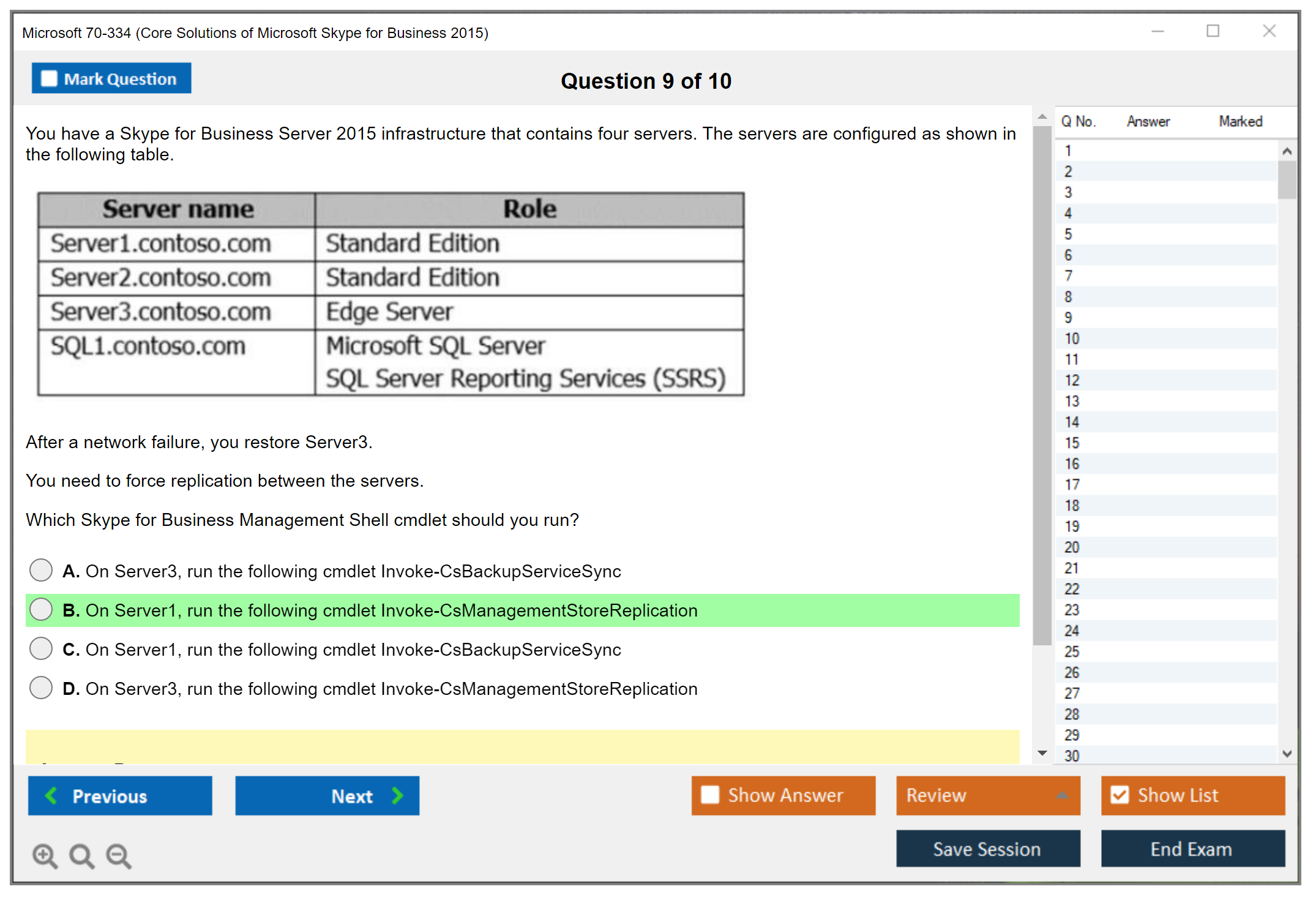Select answer option A radio button
This screenshot has height=900, width=1316.
[41, 570]
